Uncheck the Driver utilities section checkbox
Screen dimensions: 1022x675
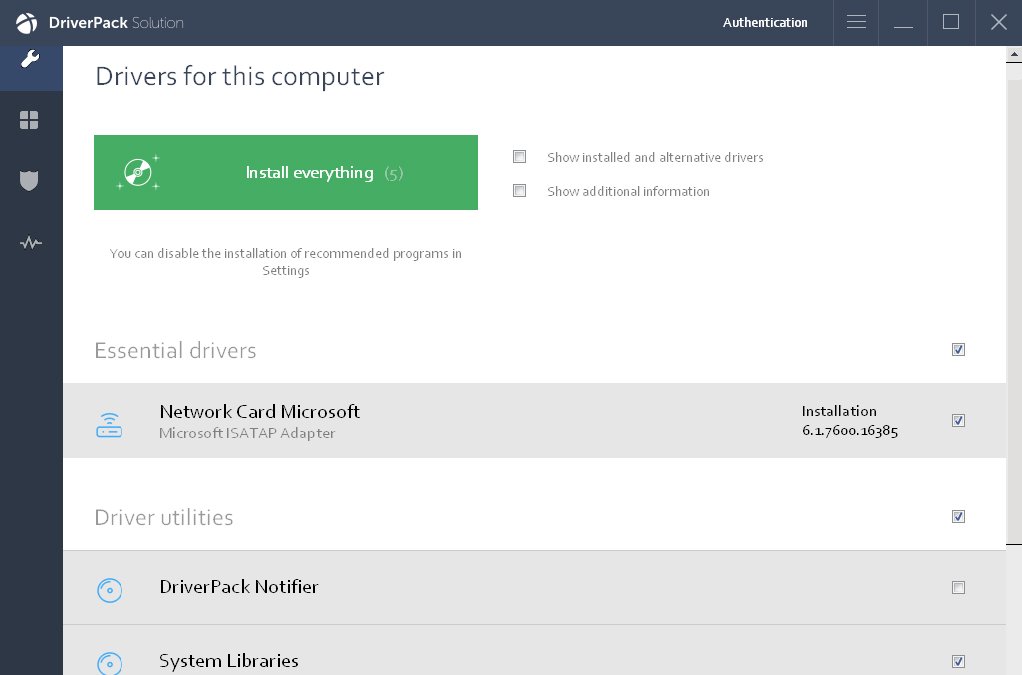coord(958,516)
